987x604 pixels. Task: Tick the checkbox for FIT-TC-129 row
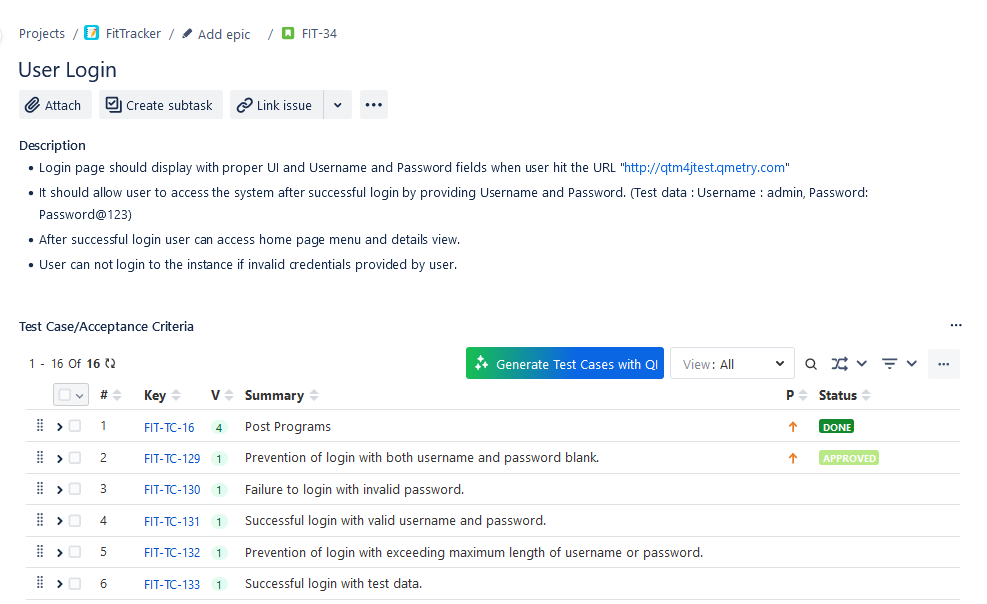[x=75, y=458]
